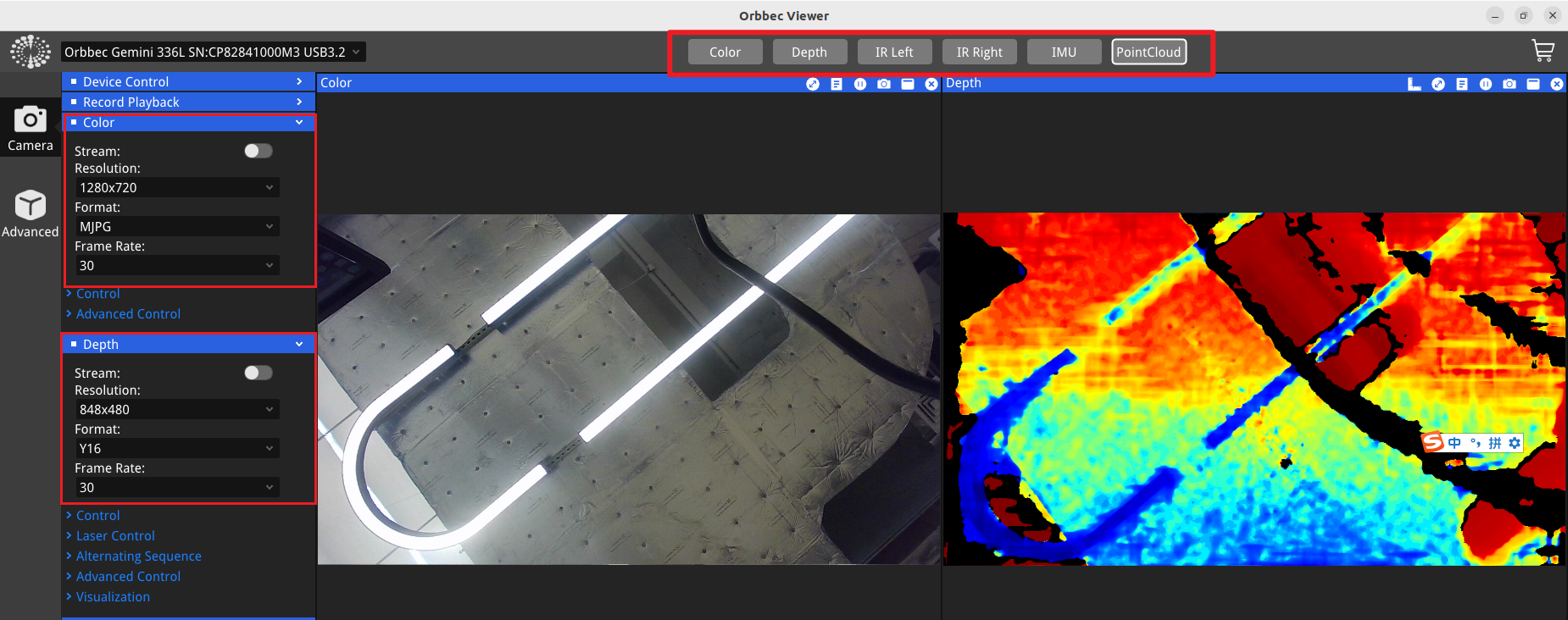The height and width of the screenshot is (620, 1568).
Task: Open the Advanced cube sidebar mode
Action: pyautogui.click(x=31, y=213)
